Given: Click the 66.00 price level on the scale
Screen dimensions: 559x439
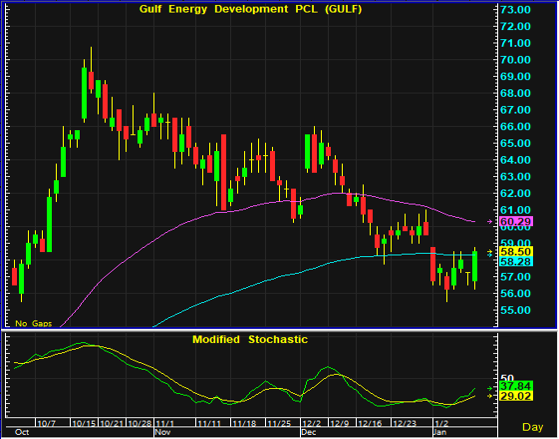Looking at the screenshot, I should pyautogui.click(x=515, y=127).
